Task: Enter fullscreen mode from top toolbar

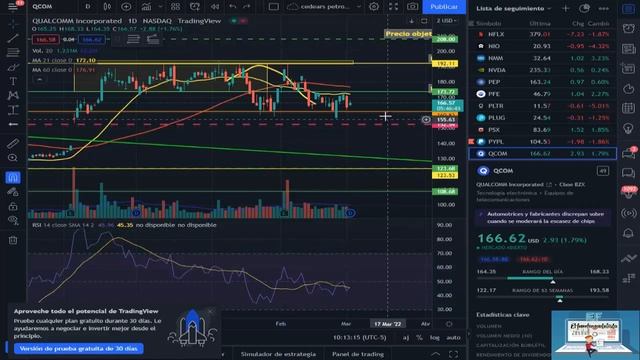Action: tap(393, 7)
